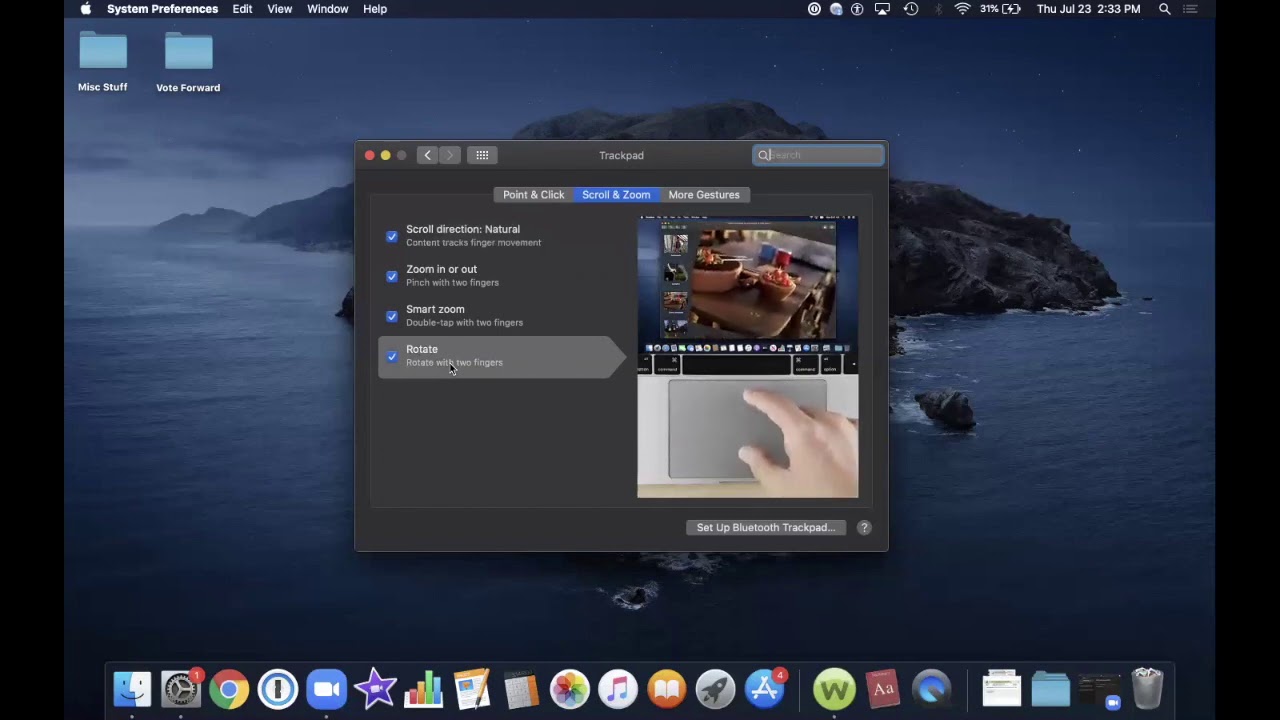Select Vote Forward desktop folder
1280x720 pixels.
(x=188, y=62)
